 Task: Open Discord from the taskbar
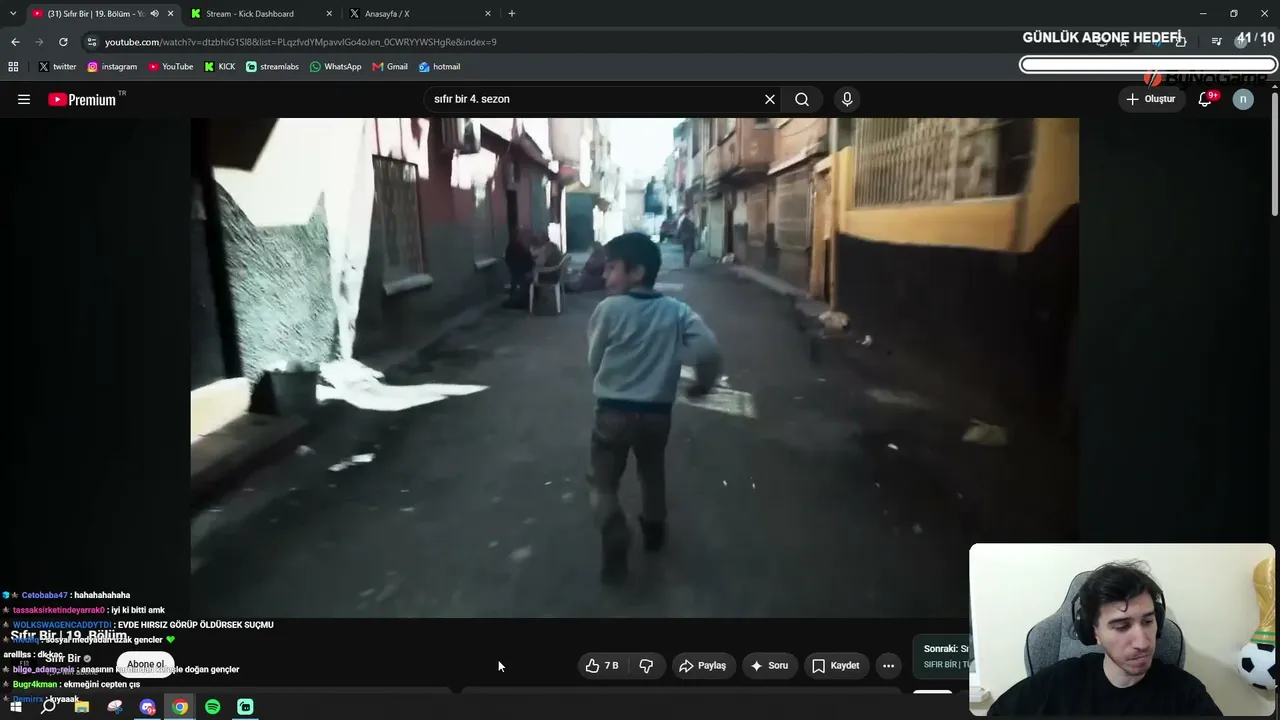(148, 707)
